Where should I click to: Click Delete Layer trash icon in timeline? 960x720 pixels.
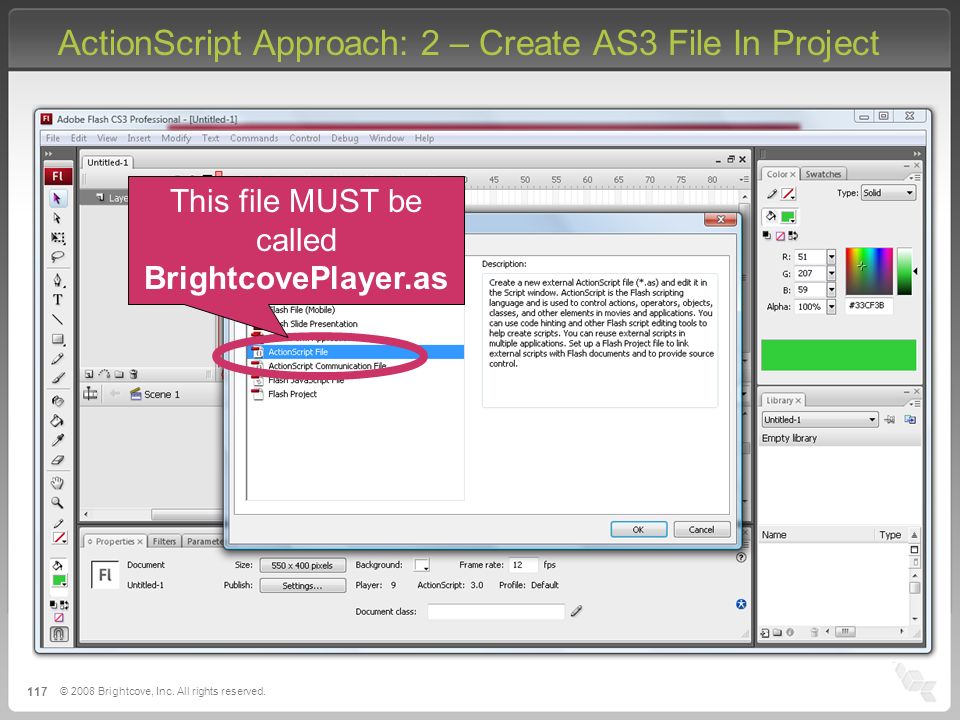pyautogui.click(x=133, y=374)
